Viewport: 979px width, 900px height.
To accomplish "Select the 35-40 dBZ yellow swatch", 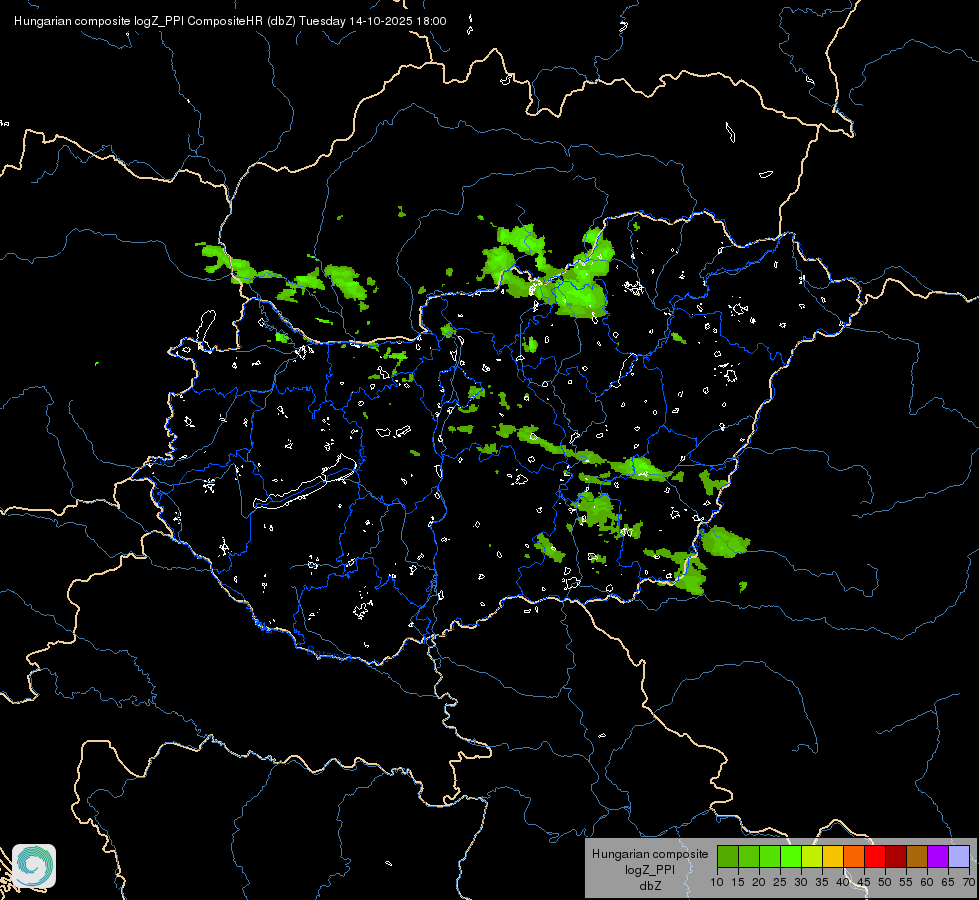I will (833, 856).
